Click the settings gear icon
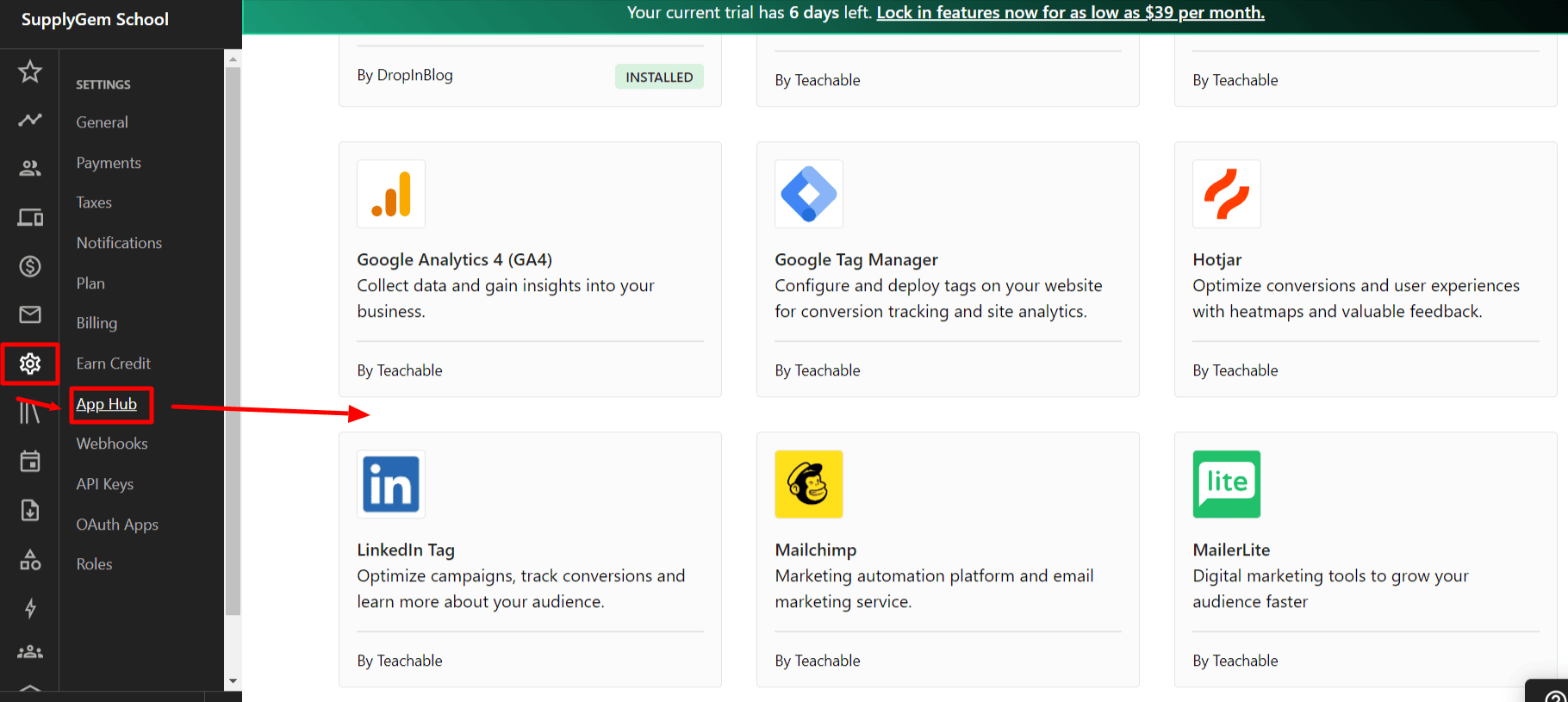Screen dimensions: 1568x702 point(30,363)
